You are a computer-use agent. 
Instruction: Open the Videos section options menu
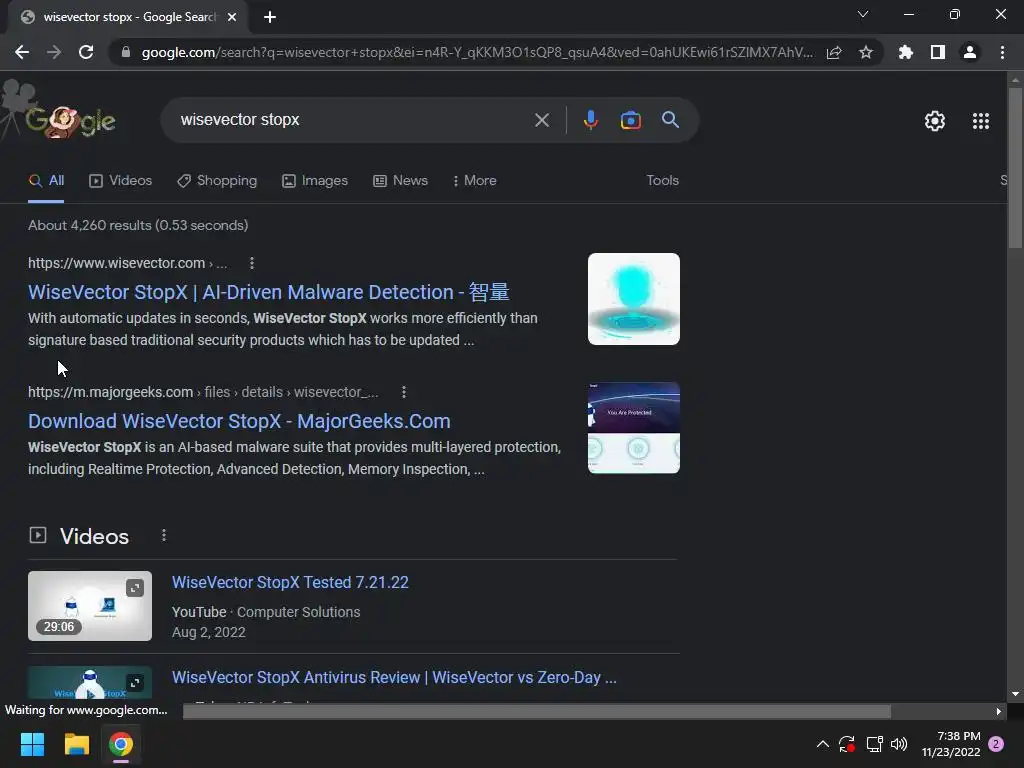[x=164, y=536]
